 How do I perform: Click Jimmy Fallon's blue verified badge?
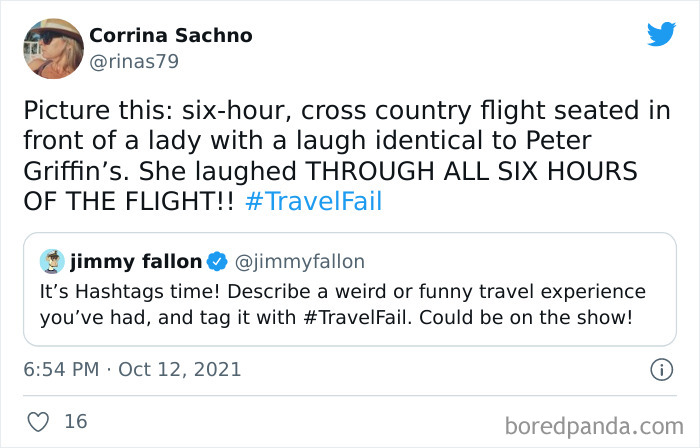click(x=217, y=262)
